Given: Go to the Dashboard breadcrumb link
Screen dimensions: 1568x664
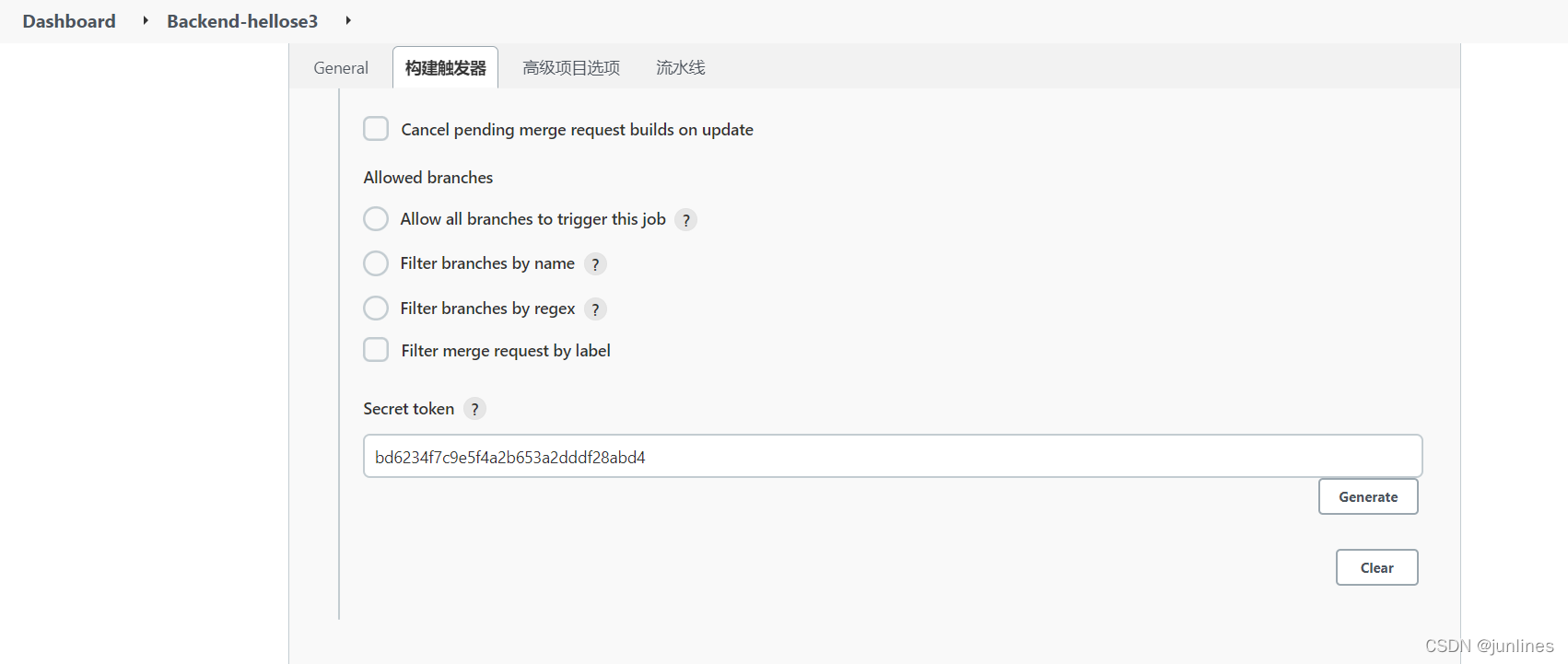Looking at the screenshot, I should [x=69, y=21].
